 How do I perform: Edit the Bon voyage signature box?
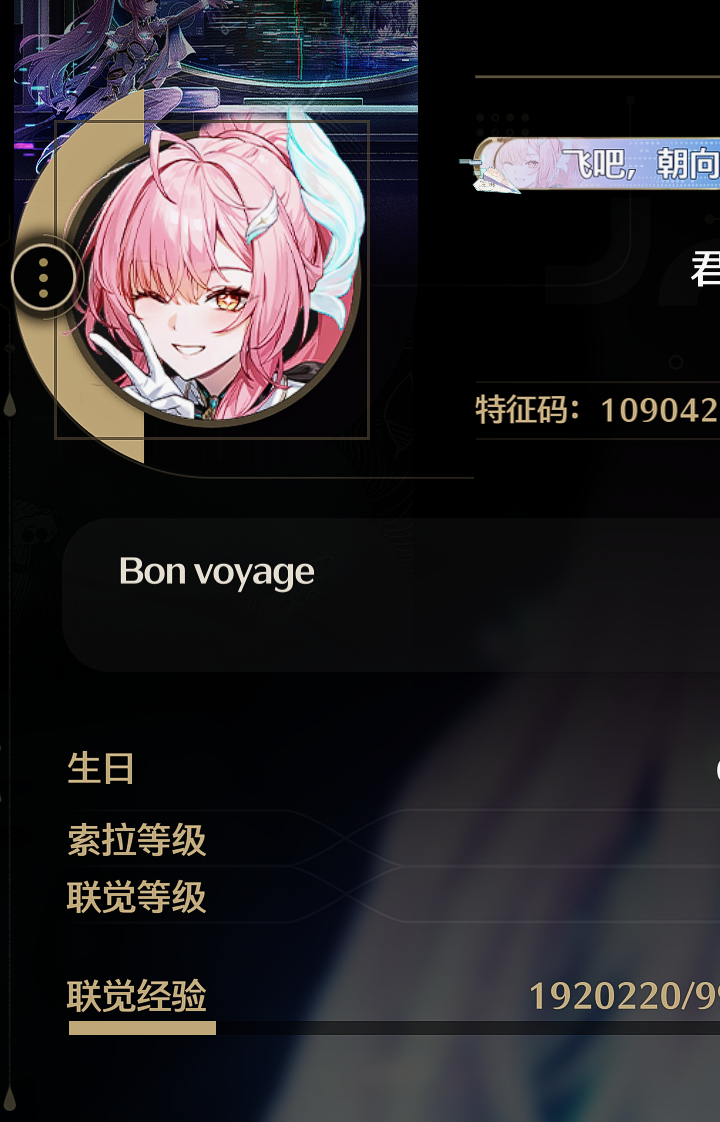pos(391,595)
